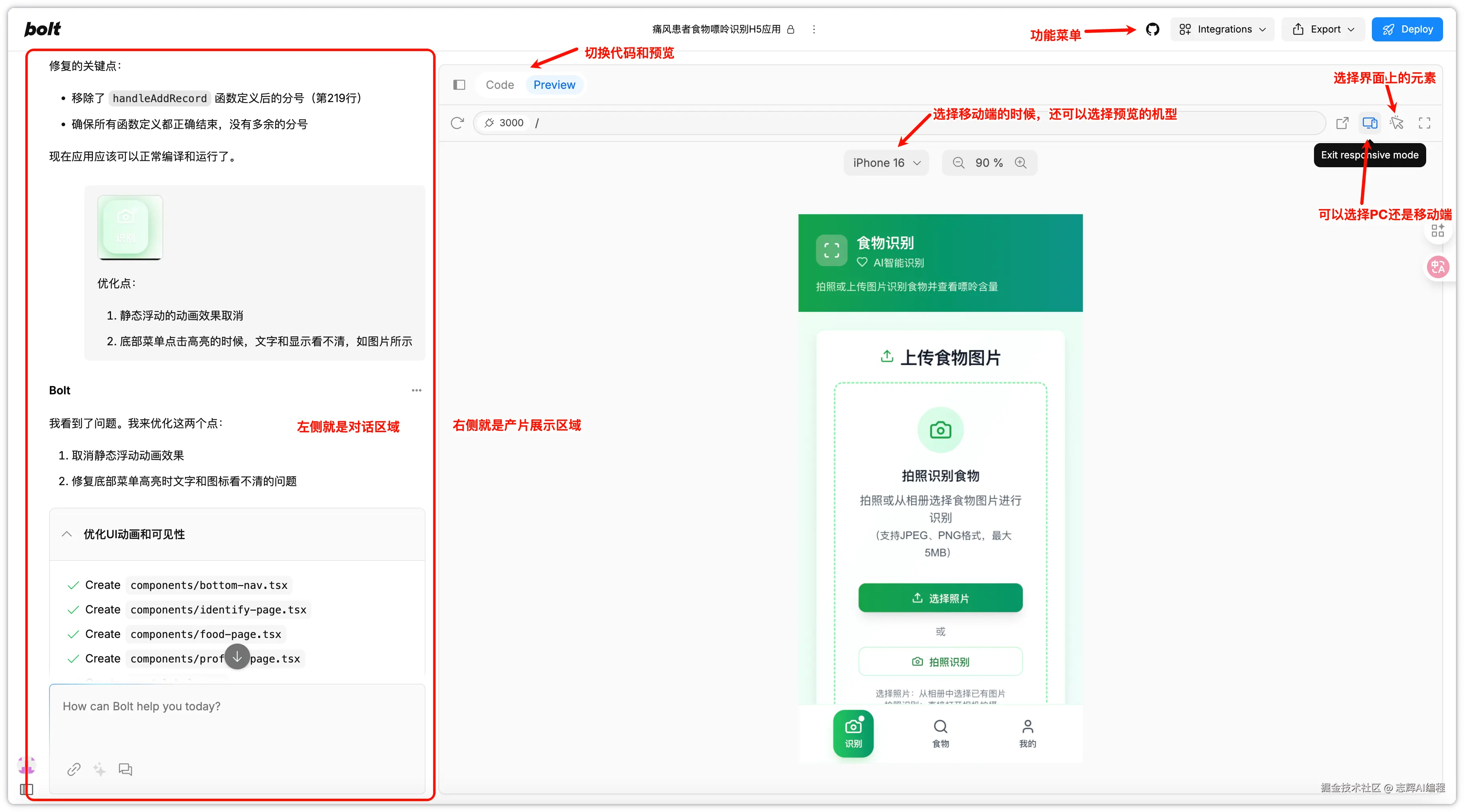This screenshot has width=1464, height=812.
Task: Zoom in the preview with plus magnifier
Action: point(1021,163)
